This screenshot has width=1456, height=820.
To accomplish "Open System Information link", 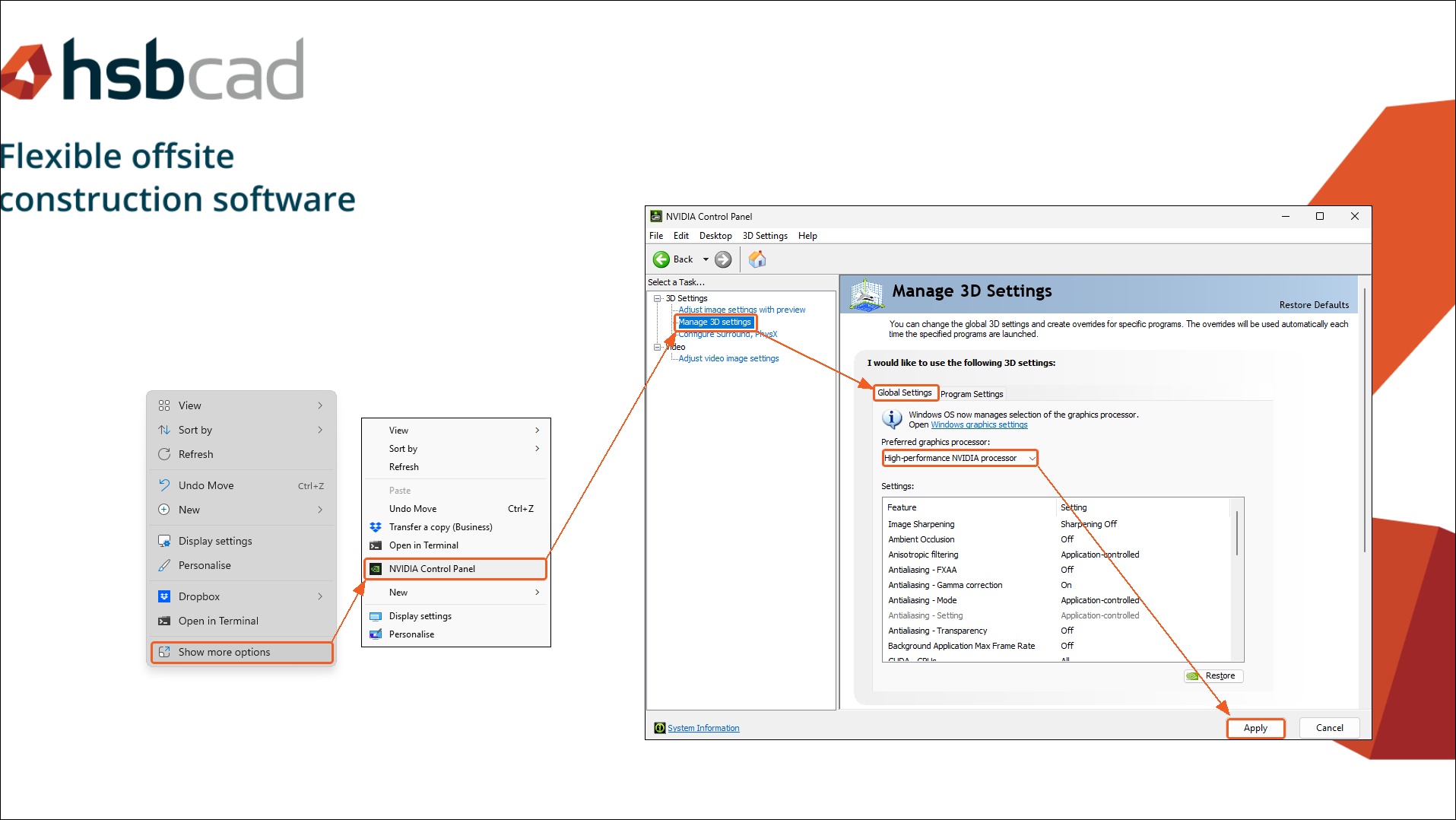I will [x=703, y=728].
